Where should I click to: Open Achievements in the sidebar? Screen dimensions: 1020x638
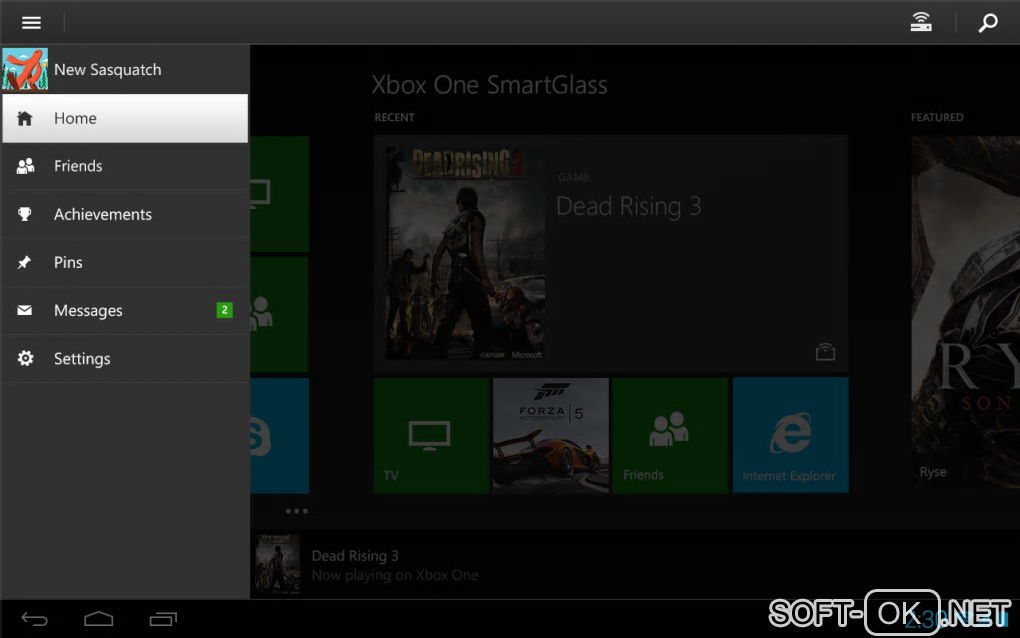point(125,215)
